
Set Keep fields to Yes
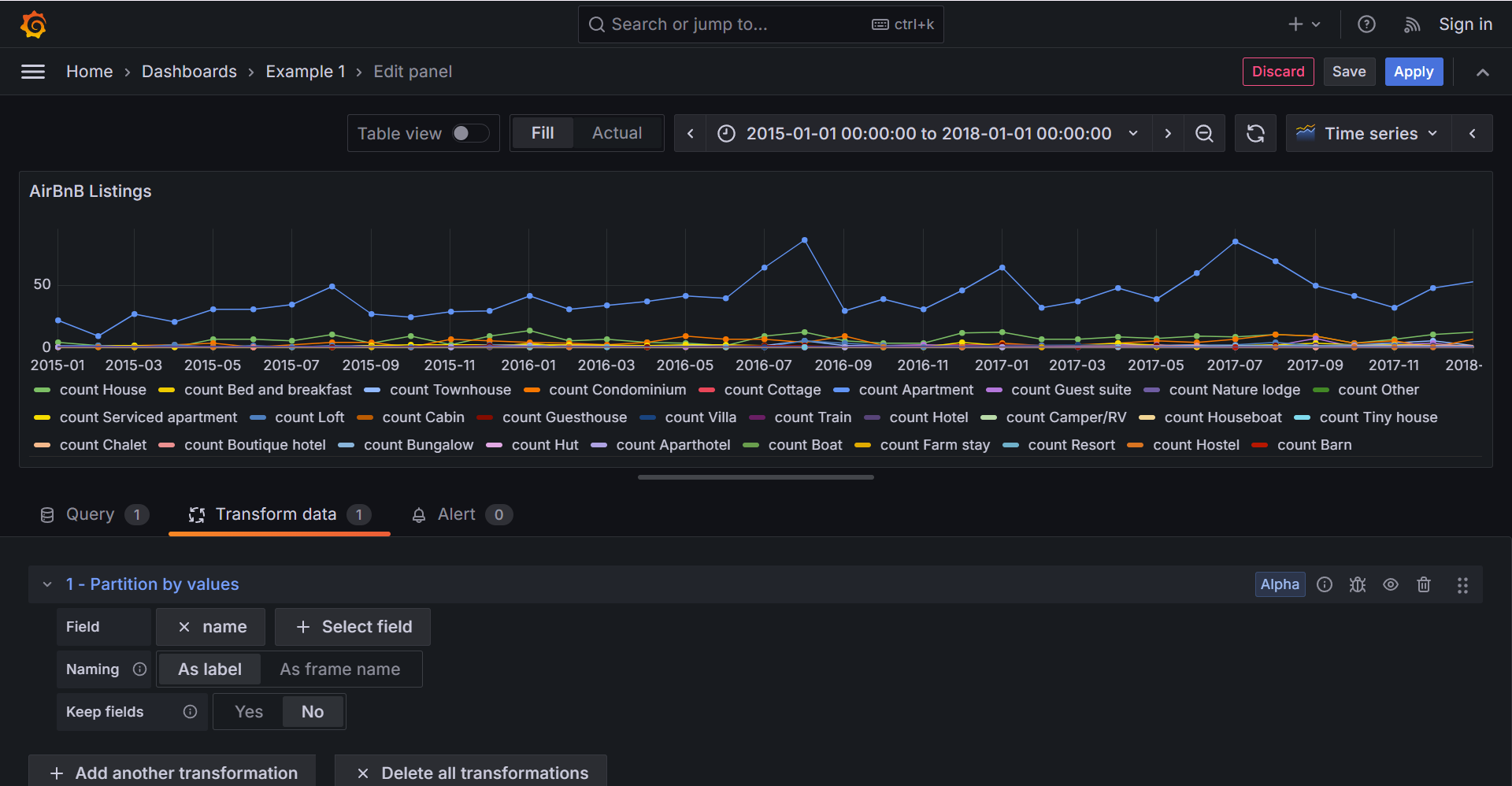pos(249,712)
